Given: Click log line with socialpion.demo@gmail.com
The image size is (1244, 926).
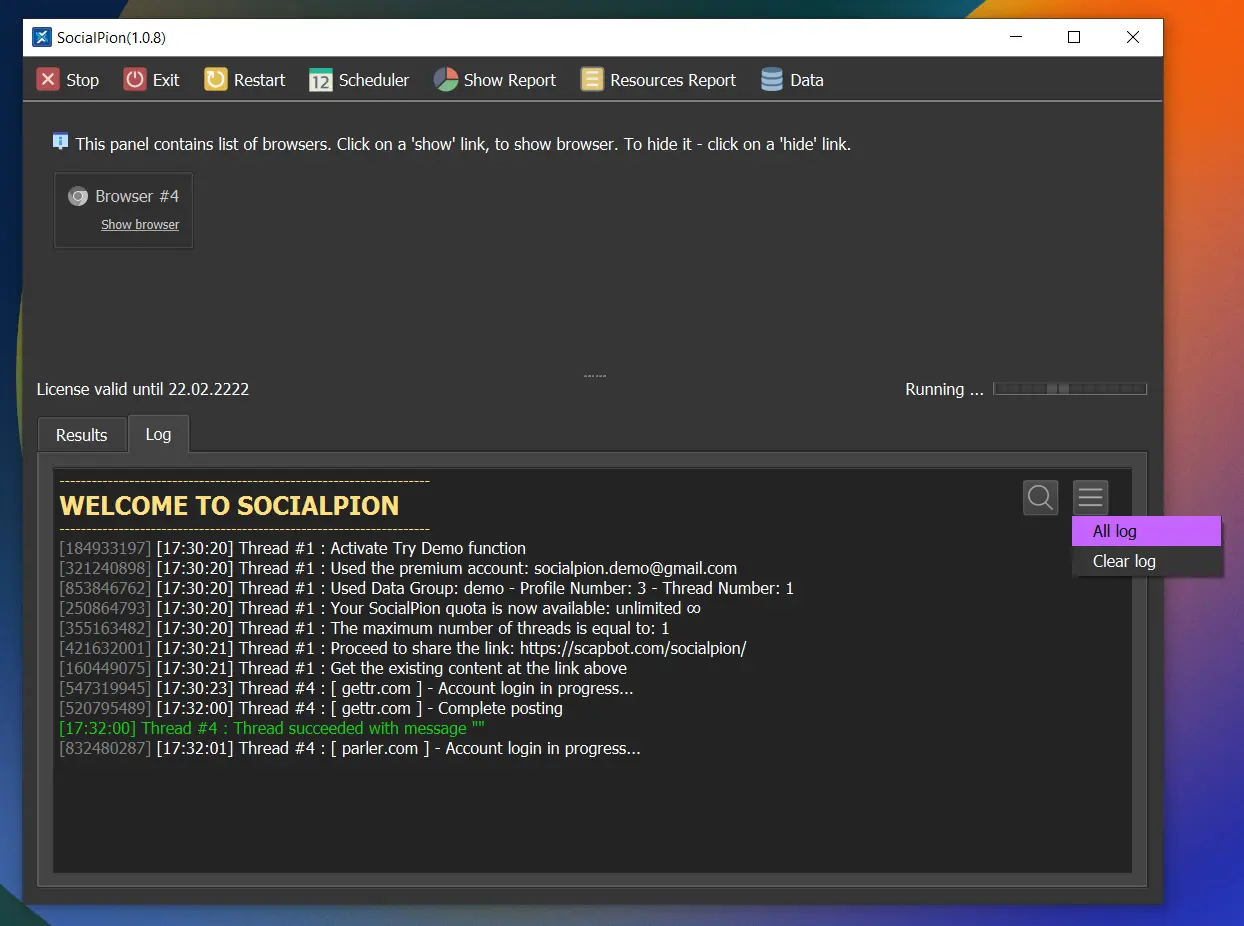Looking at the screenshot, I should tap(398, 568).
